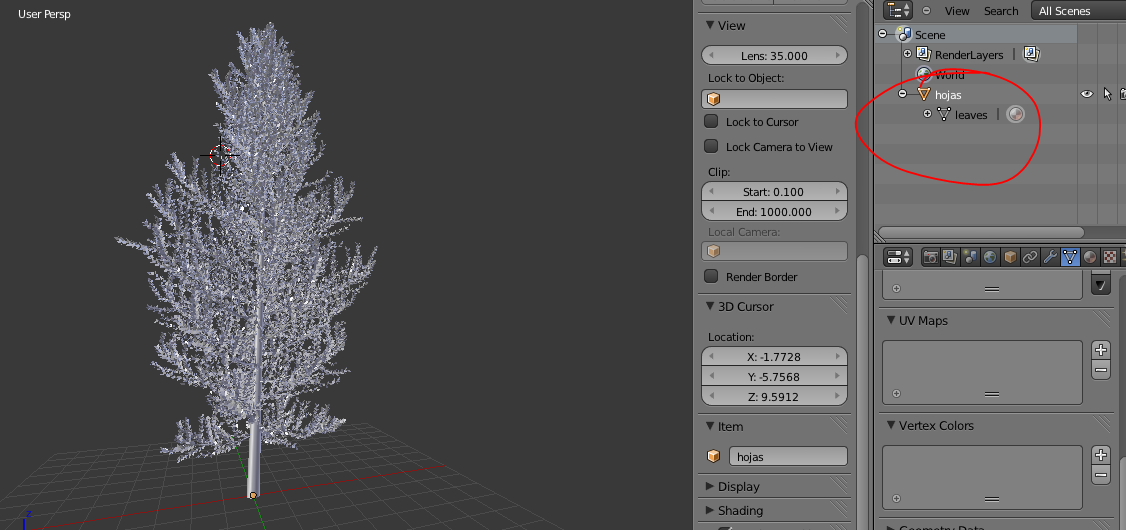Switch to the Render properties tab
This screenshot has width=1126, height=530.
pyautogui.click(x=931, y=257)
